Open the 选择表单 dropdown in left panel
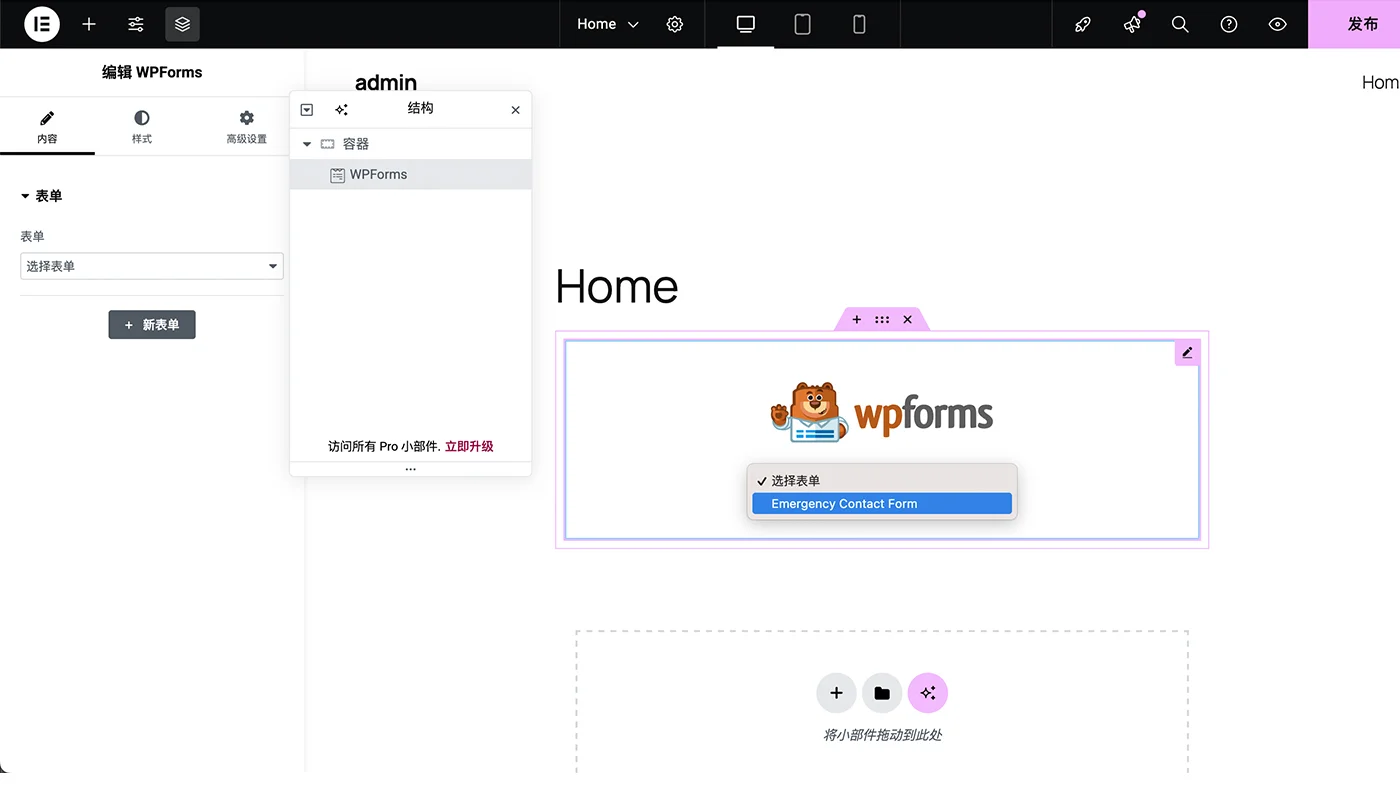Screen dimensions: 1400x800 pyautogui.click(x=151, y=266)
